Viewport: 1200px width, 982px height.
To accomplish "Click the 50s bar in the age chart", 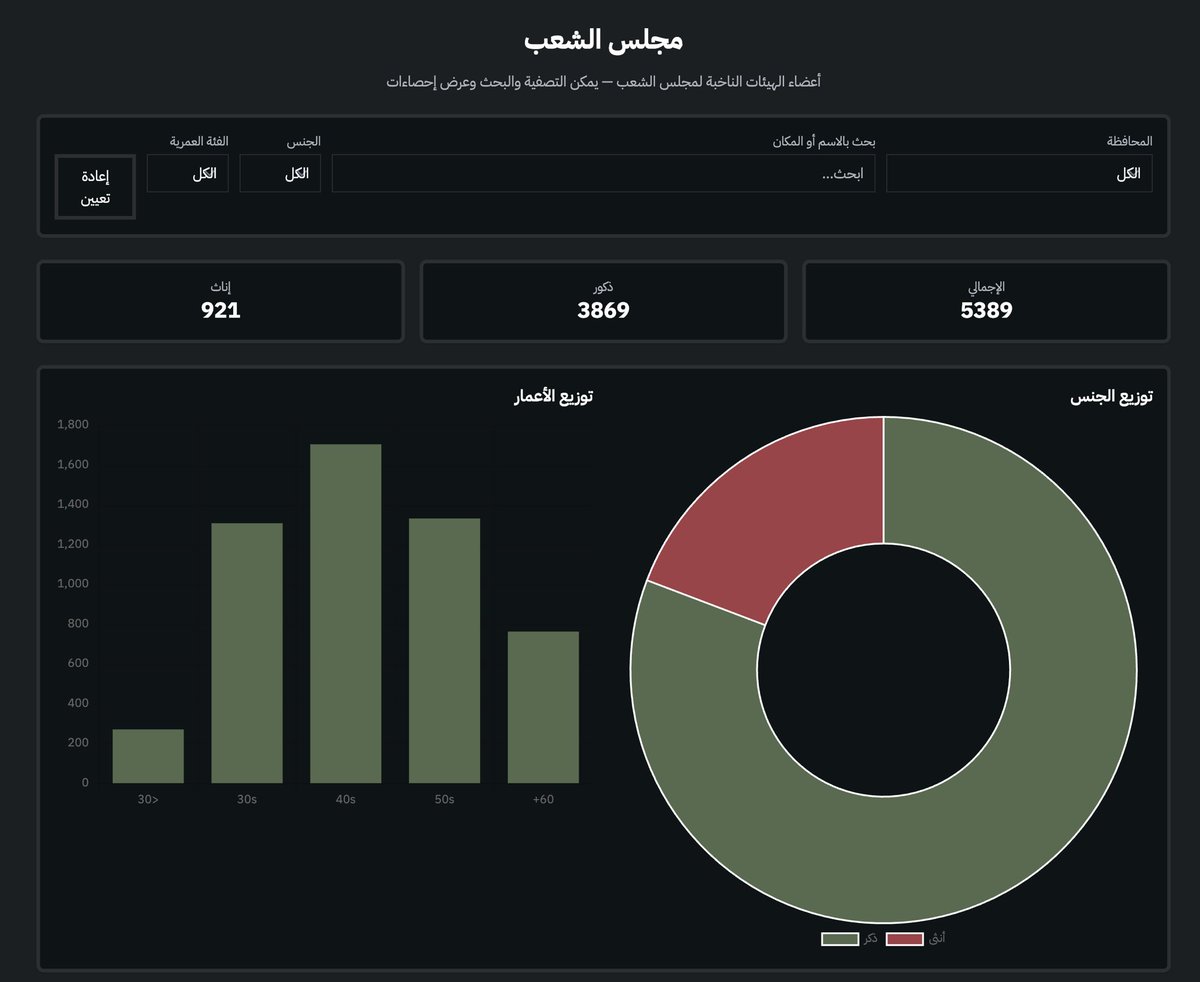I will point(444,650).
